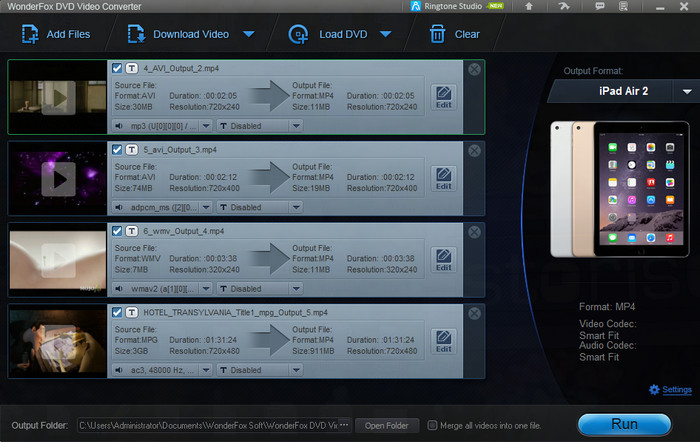Edit the HOTEL_TRANSYLVANIA video
This screenshot has height=442, width=700.
(443, 342)
